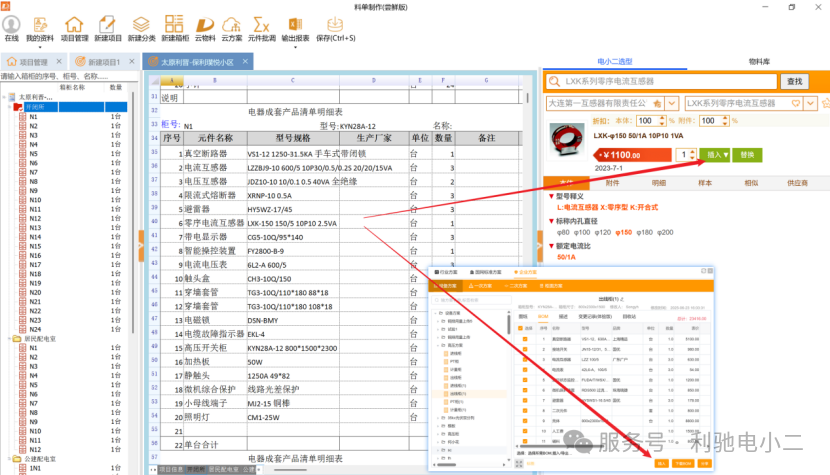Expand the LXK系列 product series dropdown
830x475 pixels.
tap(810, 103)
